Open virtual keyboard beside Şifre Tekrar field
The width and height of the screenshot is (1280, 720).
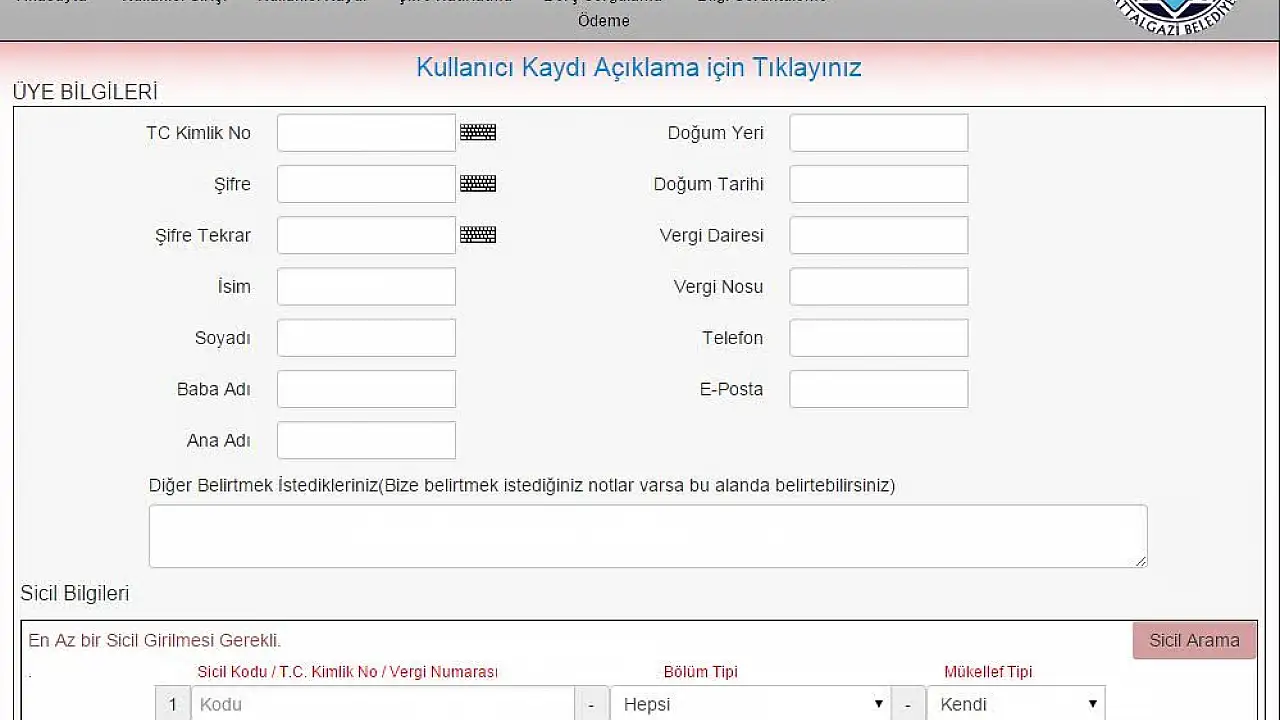[478, 234]
